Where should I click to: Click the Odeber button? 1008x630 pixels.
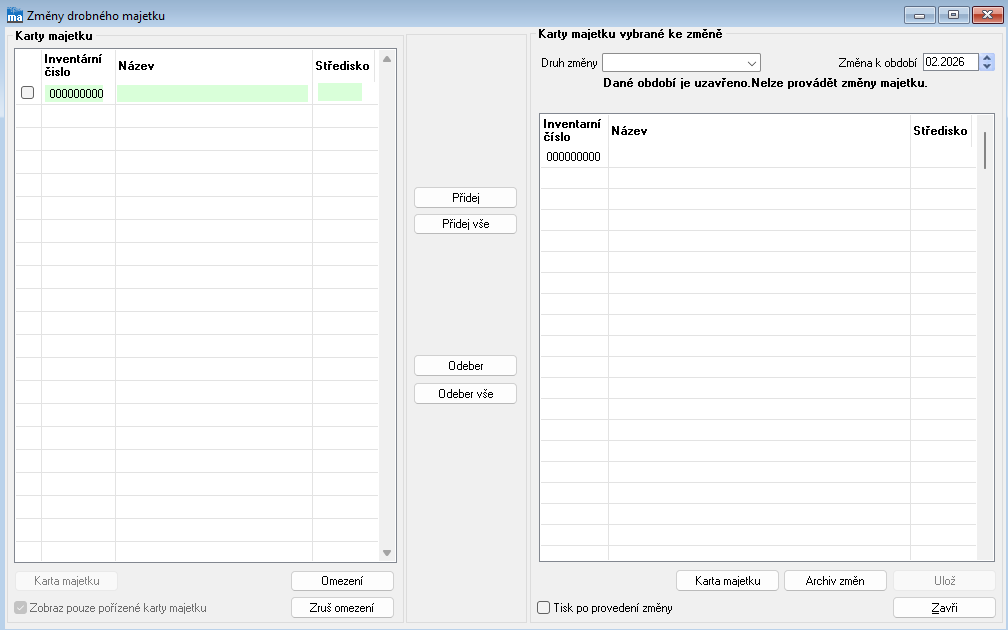click(465, 366)
